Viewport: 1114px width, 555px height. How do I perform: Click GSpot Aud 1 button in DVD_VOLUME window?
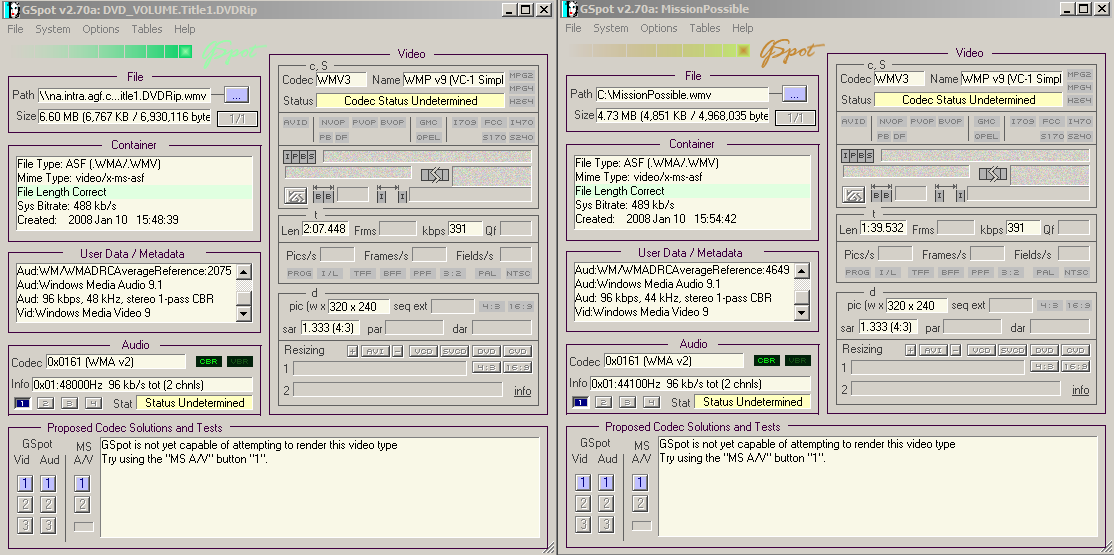point(48,484)
